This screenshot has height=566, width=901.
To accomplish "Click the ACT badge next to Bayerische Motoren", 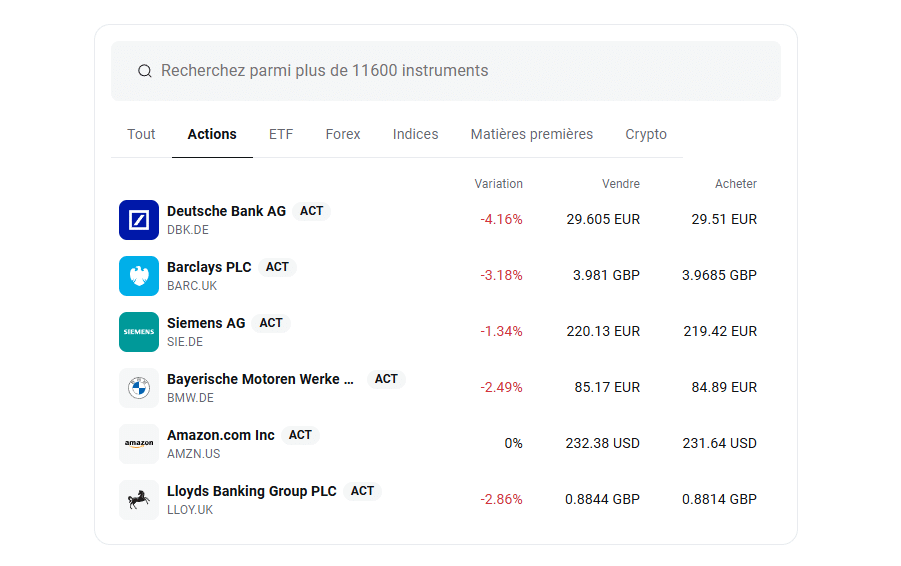I will (386, 379).
